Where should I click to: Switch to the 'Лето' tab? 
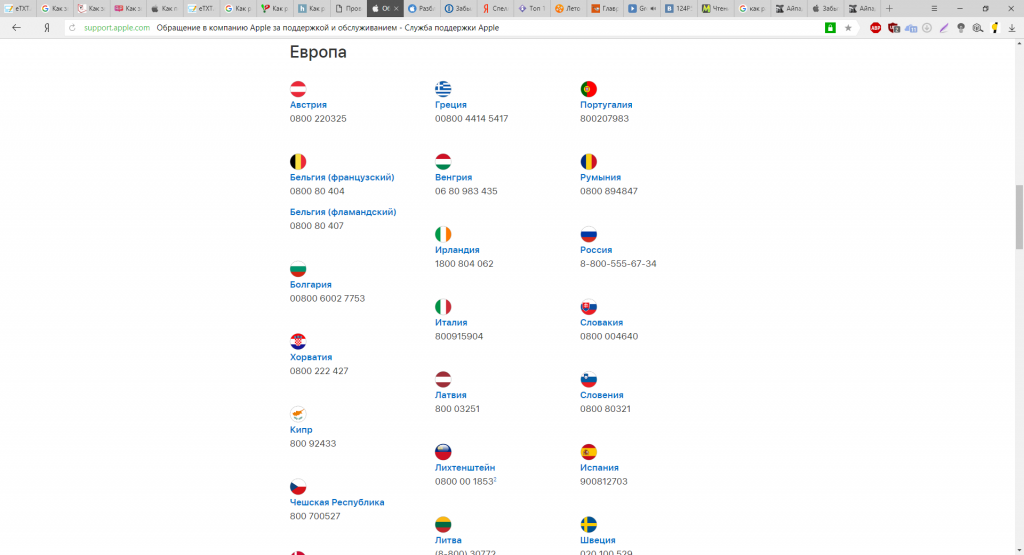coord(568,8)
